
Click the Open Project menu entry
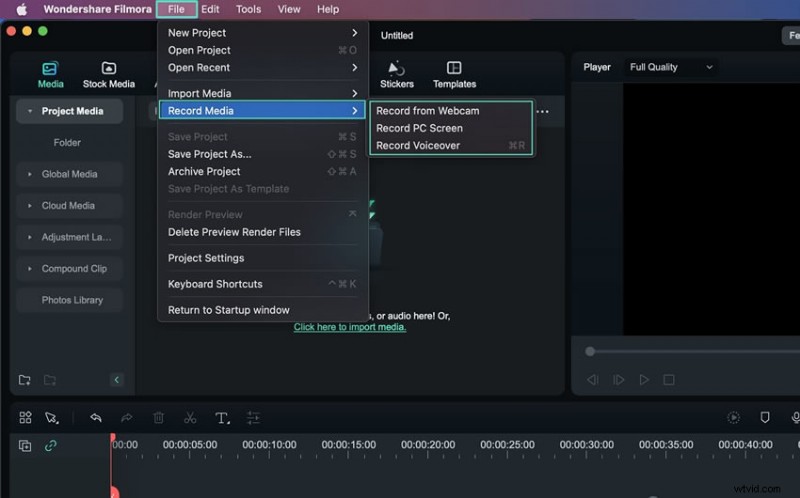[262, 50]
